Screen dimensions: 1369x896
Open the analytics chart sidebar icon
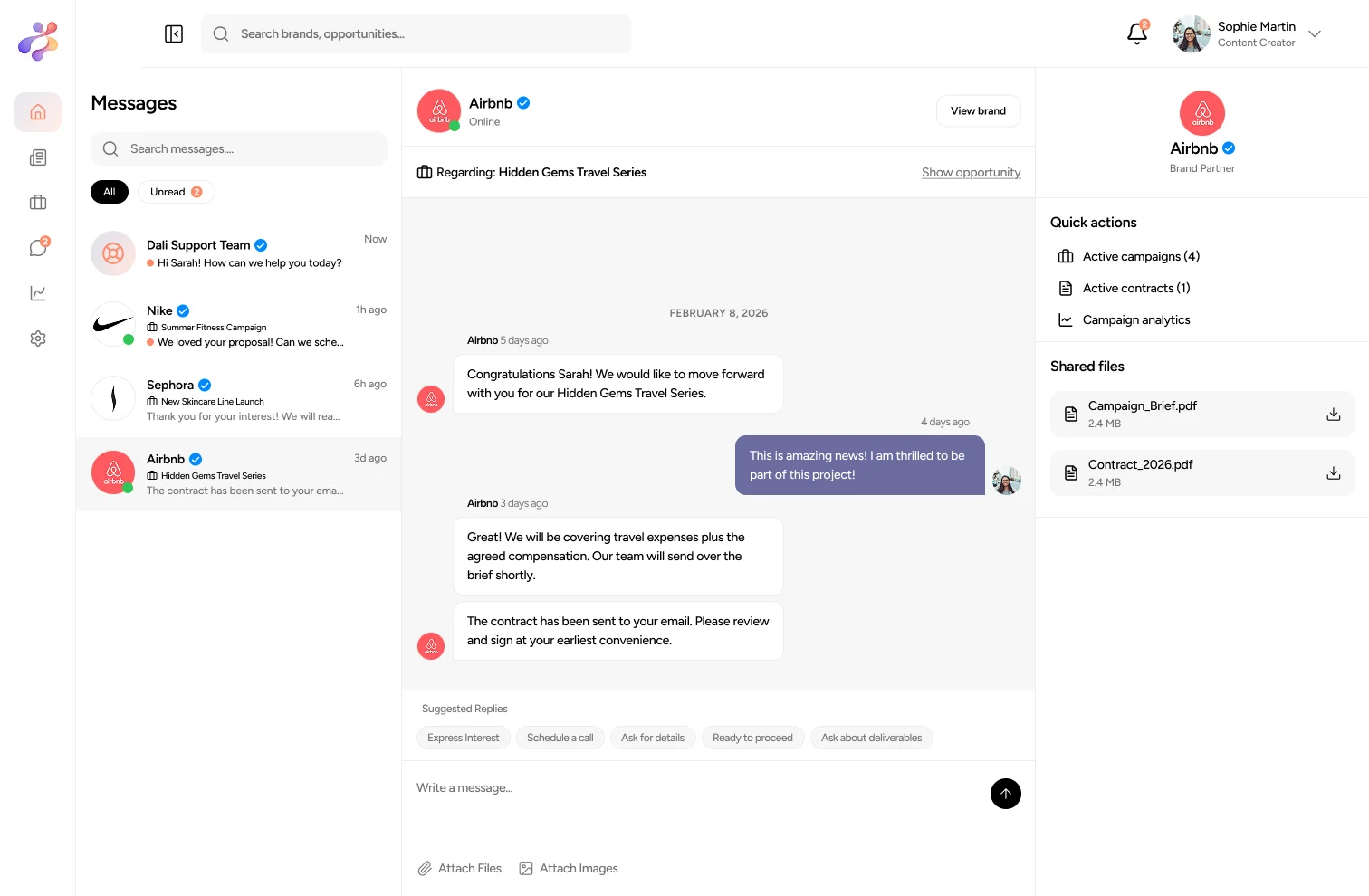(38, 293)
